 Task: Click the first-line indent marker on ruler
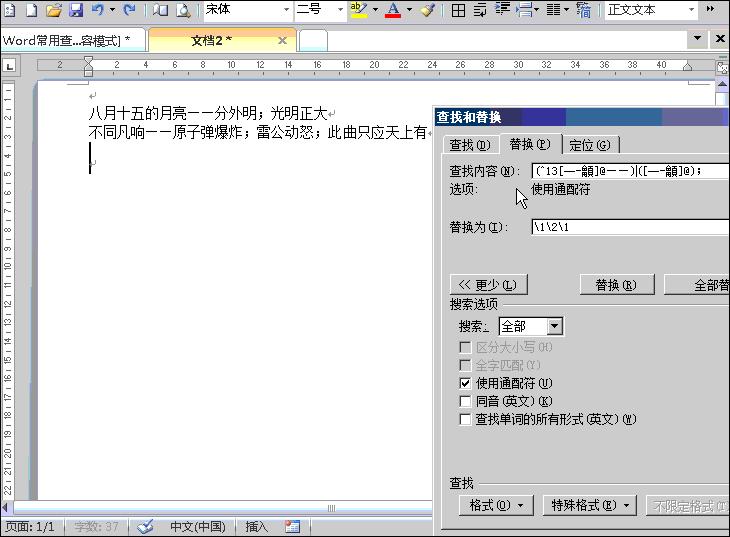pos(88,60)
